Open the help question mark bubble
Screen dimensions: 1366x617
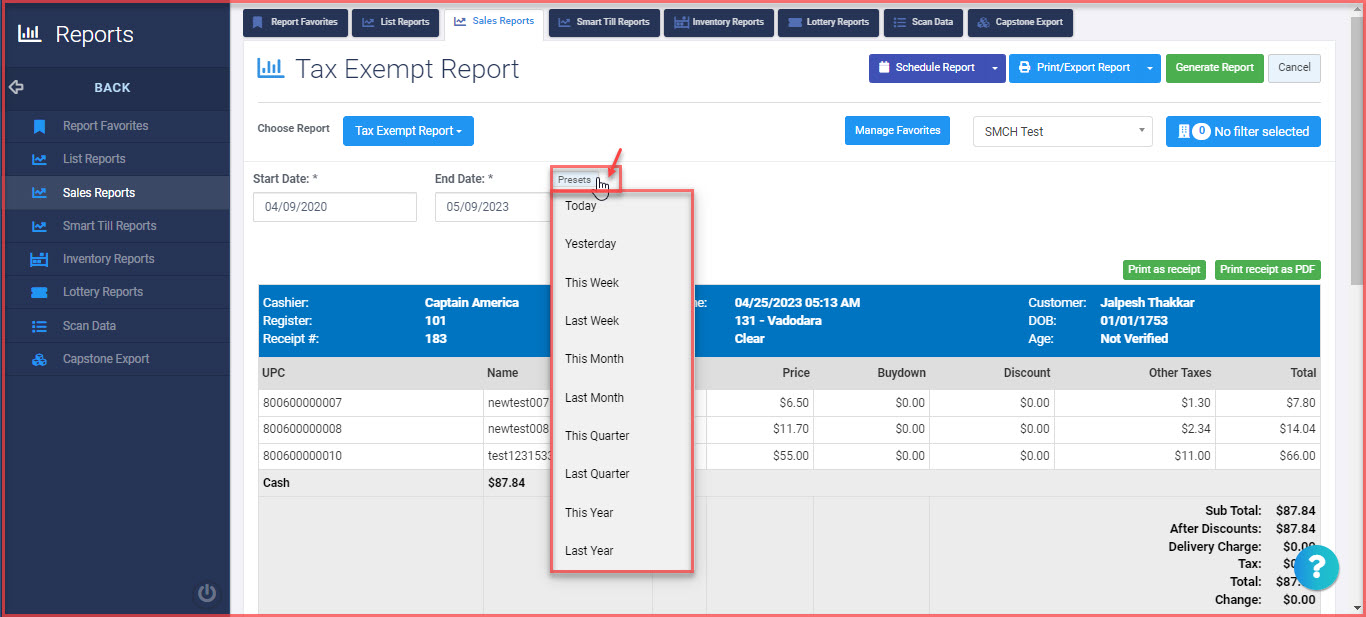point(1317,567)
